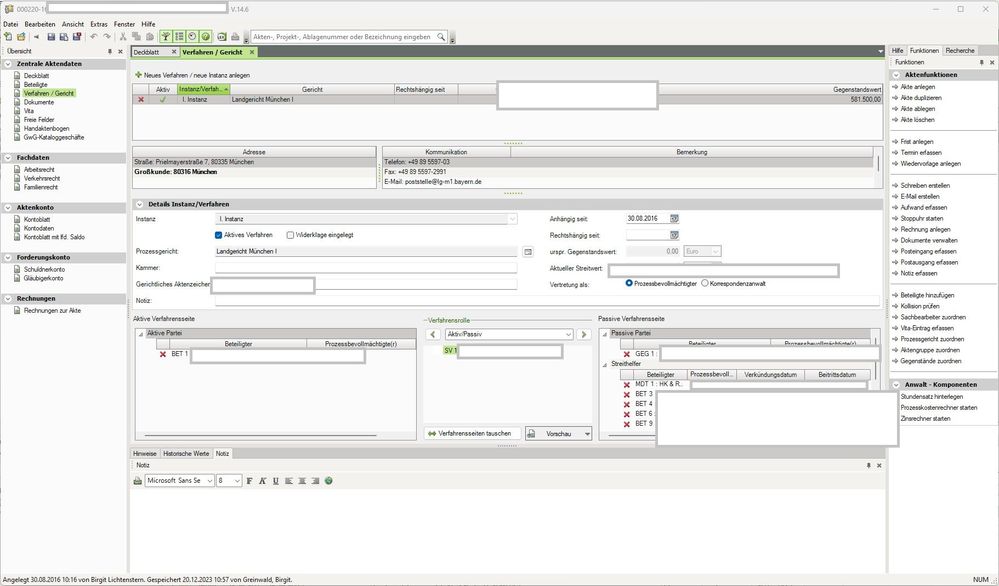Enable the Widerklage eingelegt checkbox
Viewport: 999px width, 586px height.
(290, 235)
